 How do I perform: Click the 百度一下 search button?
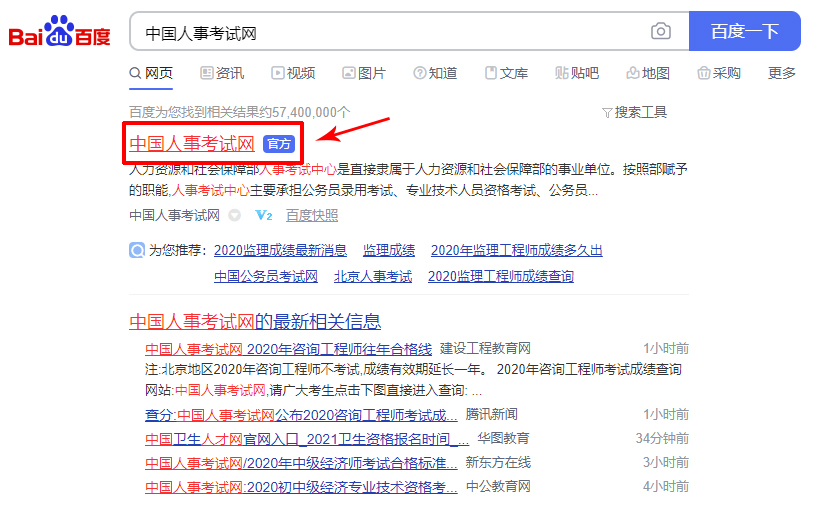745,31
